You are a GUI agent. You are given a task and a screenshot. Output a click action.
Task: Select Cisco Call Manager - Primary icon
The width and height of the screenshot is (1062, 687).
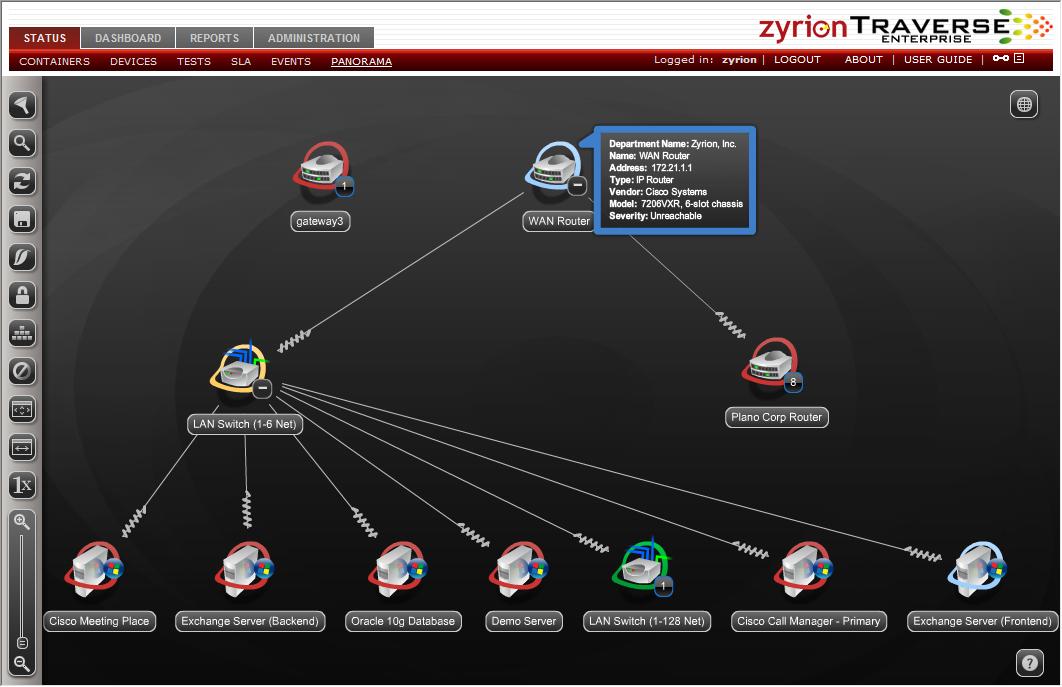point(803,569)
